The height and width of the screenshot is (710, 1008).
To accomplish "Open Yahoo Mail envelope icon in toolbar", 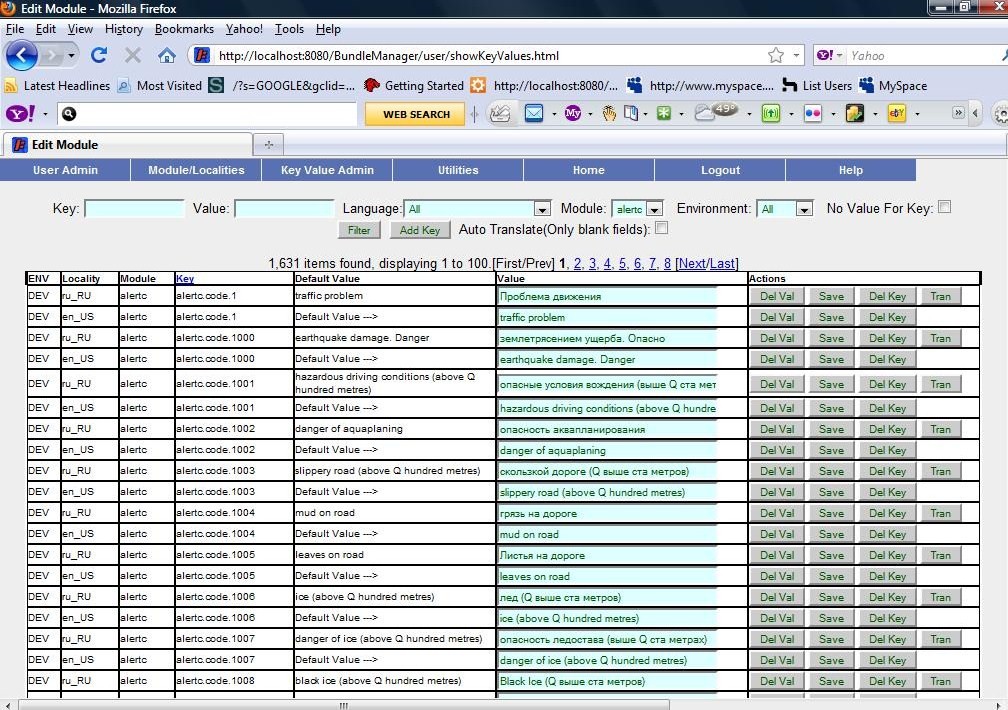I will 533,114.
